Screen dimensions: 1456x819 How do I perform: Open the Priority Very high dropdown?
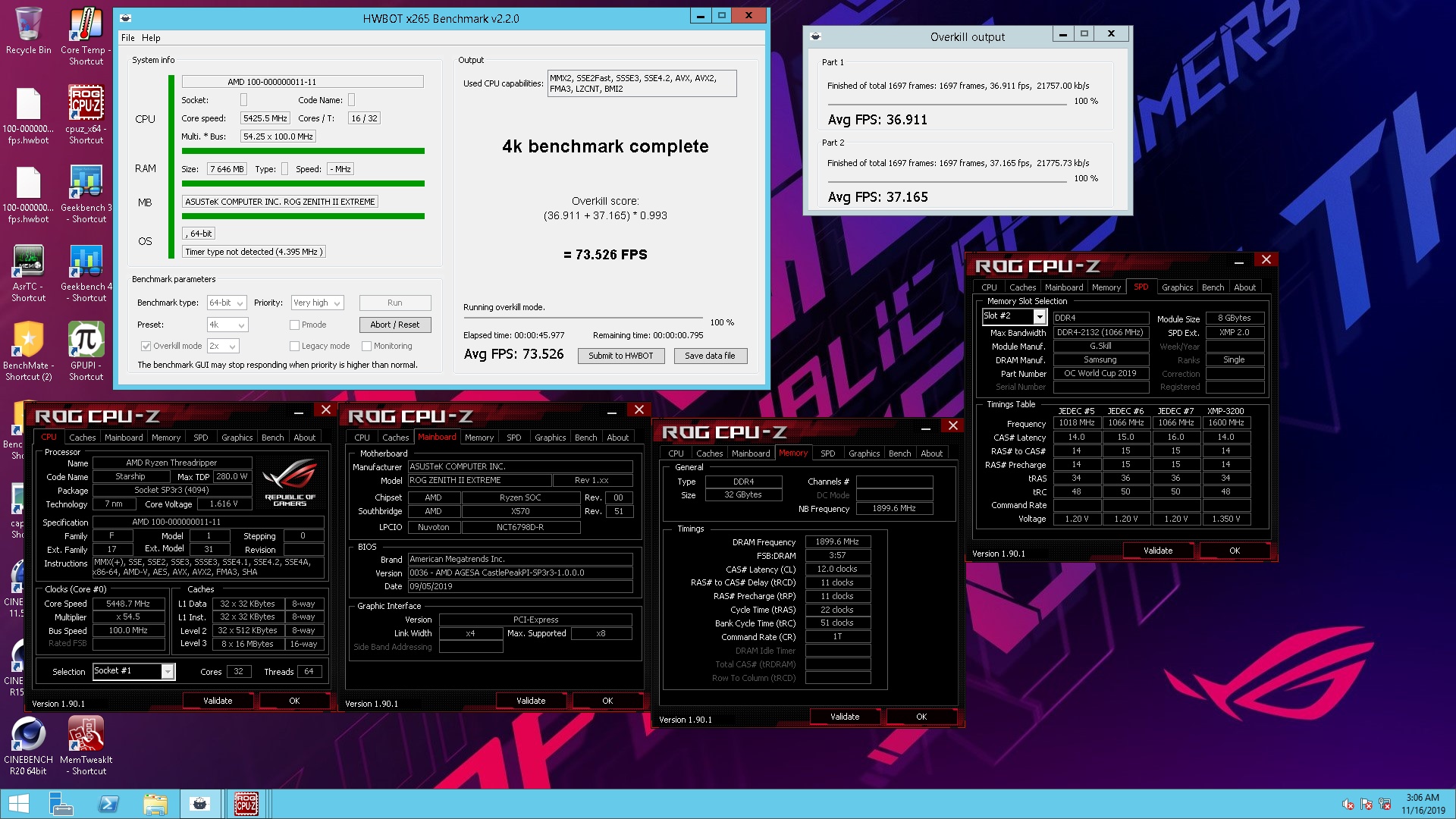point(318,303)
